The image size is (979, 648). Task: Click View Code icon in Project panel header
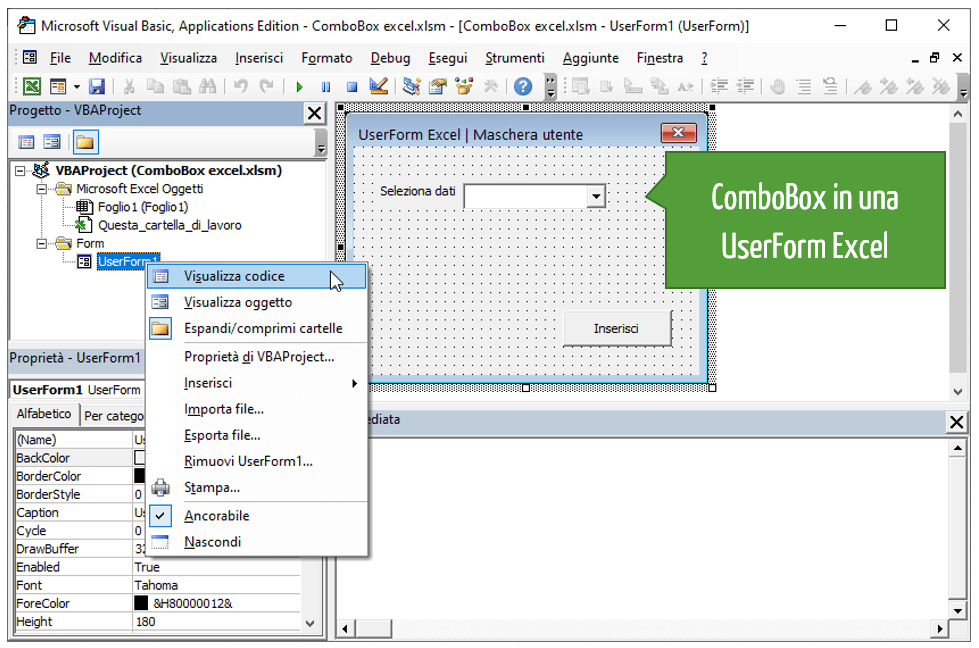26,142
